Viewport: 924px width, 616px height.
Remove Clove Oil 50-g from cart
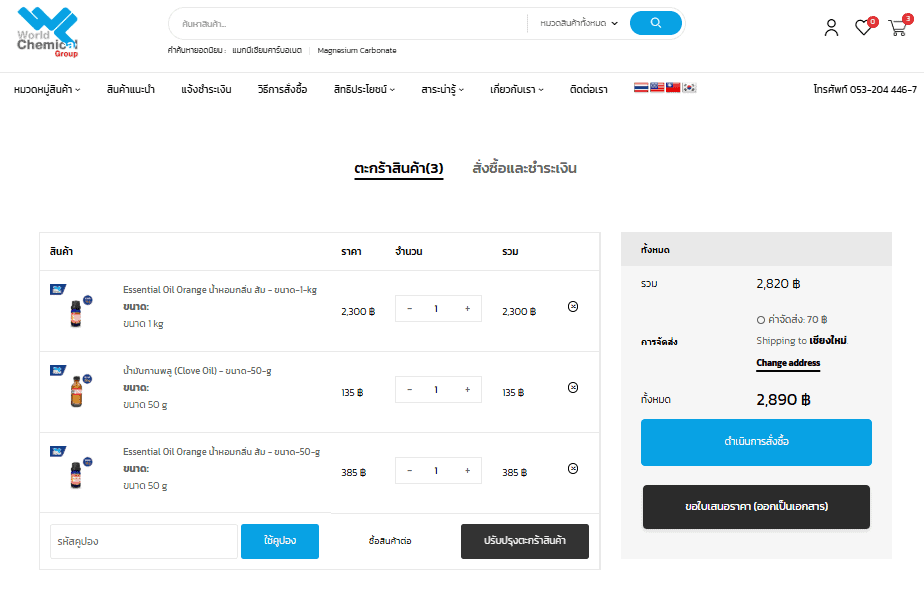point(573,387)
